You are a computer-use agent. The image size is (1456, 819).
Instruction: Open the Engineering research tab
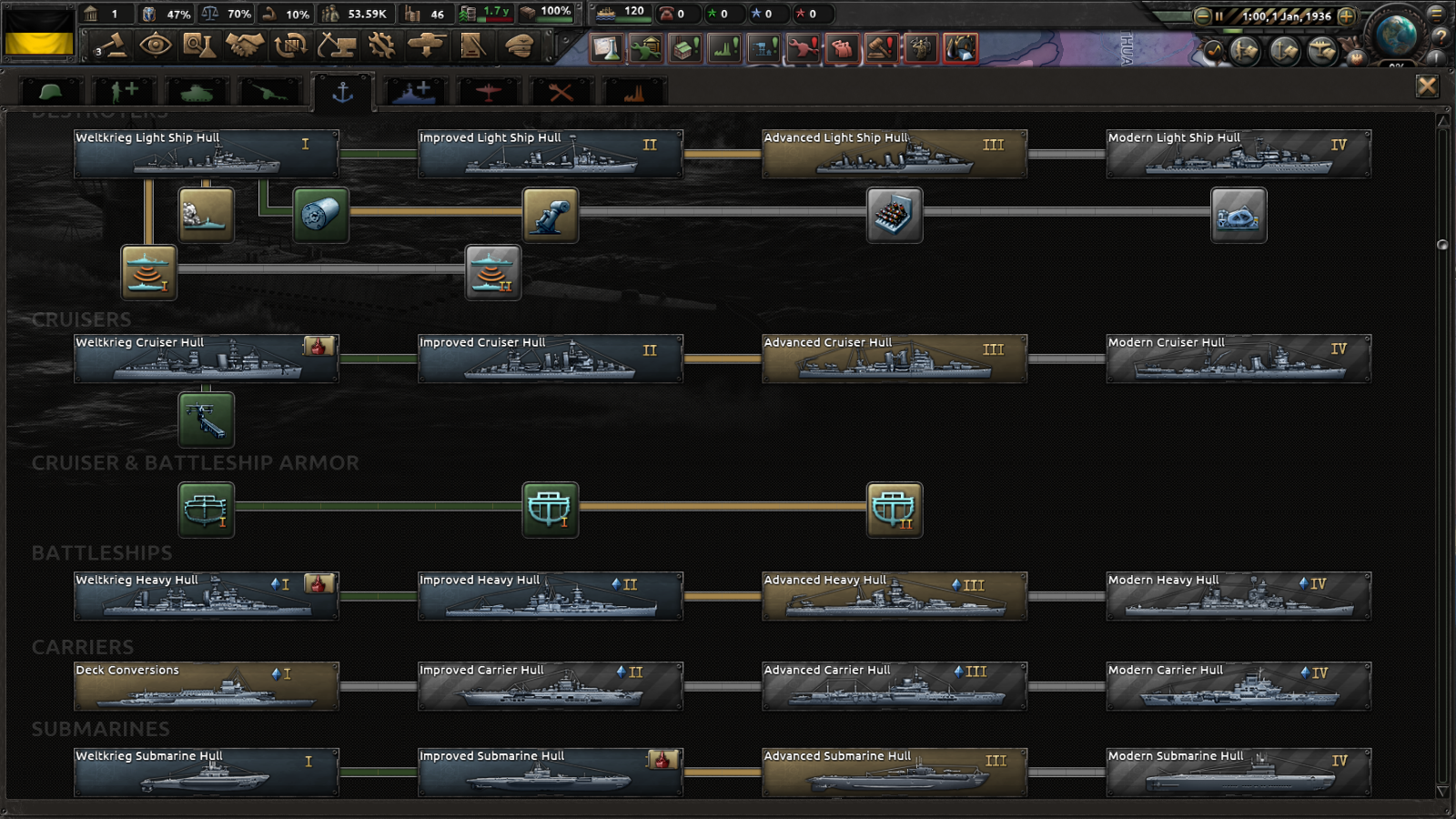[x=561, y=91]
